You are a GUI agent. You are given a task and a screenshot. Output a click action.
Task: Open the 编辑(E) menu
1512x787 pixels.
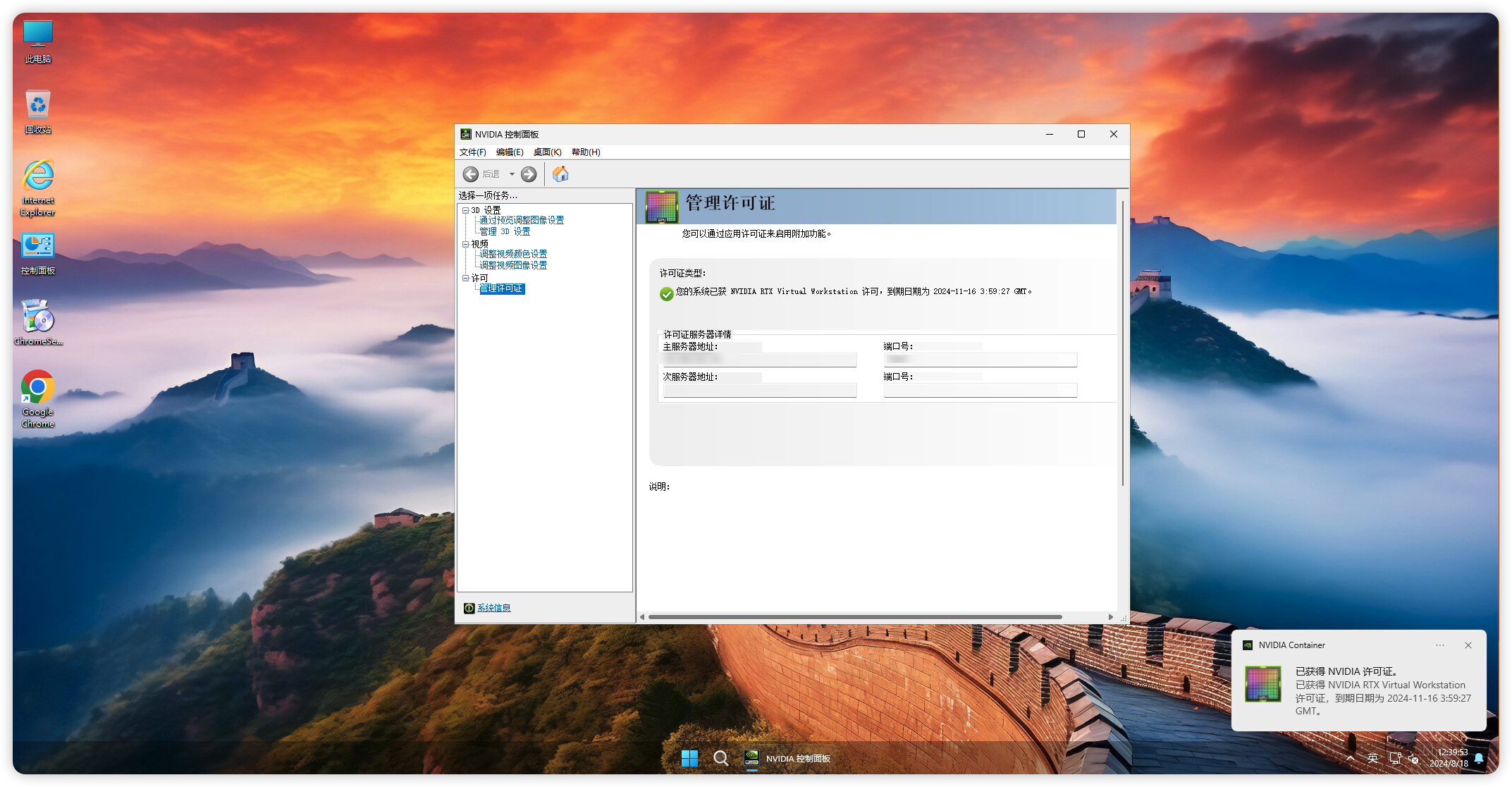point(510,152)
